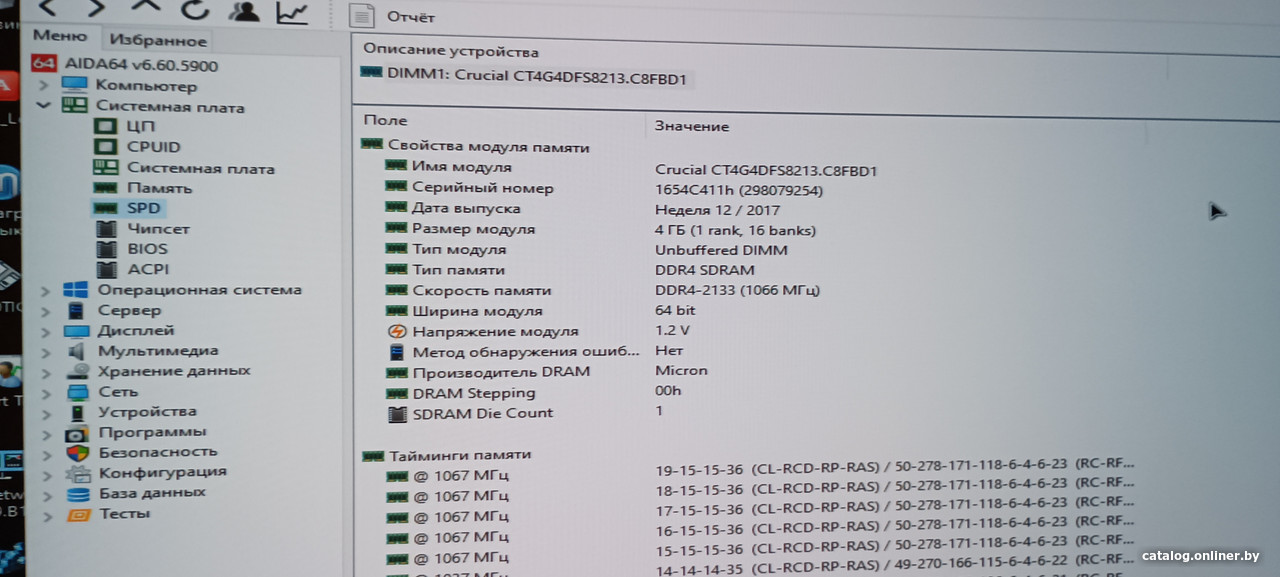Select timing row 19-15-15-36
This screenshot has height=577, width=1280.
pyautogui.click(x=760, y=471)
